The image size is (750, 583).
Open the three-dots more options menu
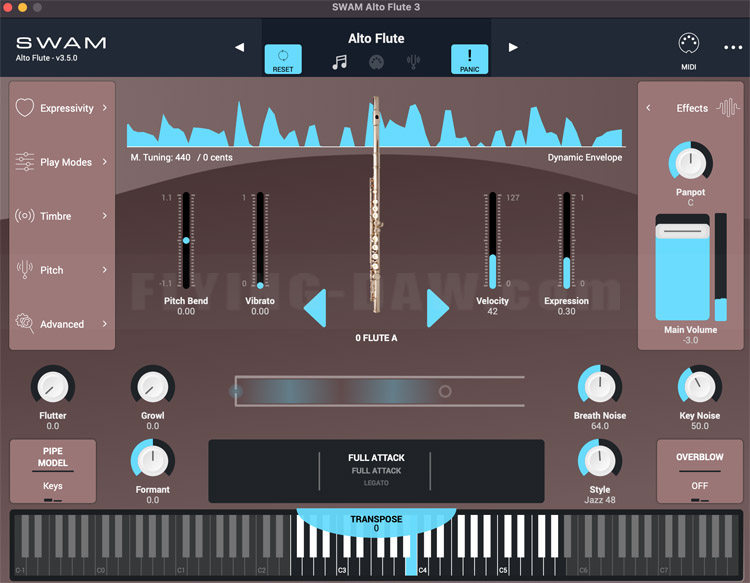coord(733,47)
